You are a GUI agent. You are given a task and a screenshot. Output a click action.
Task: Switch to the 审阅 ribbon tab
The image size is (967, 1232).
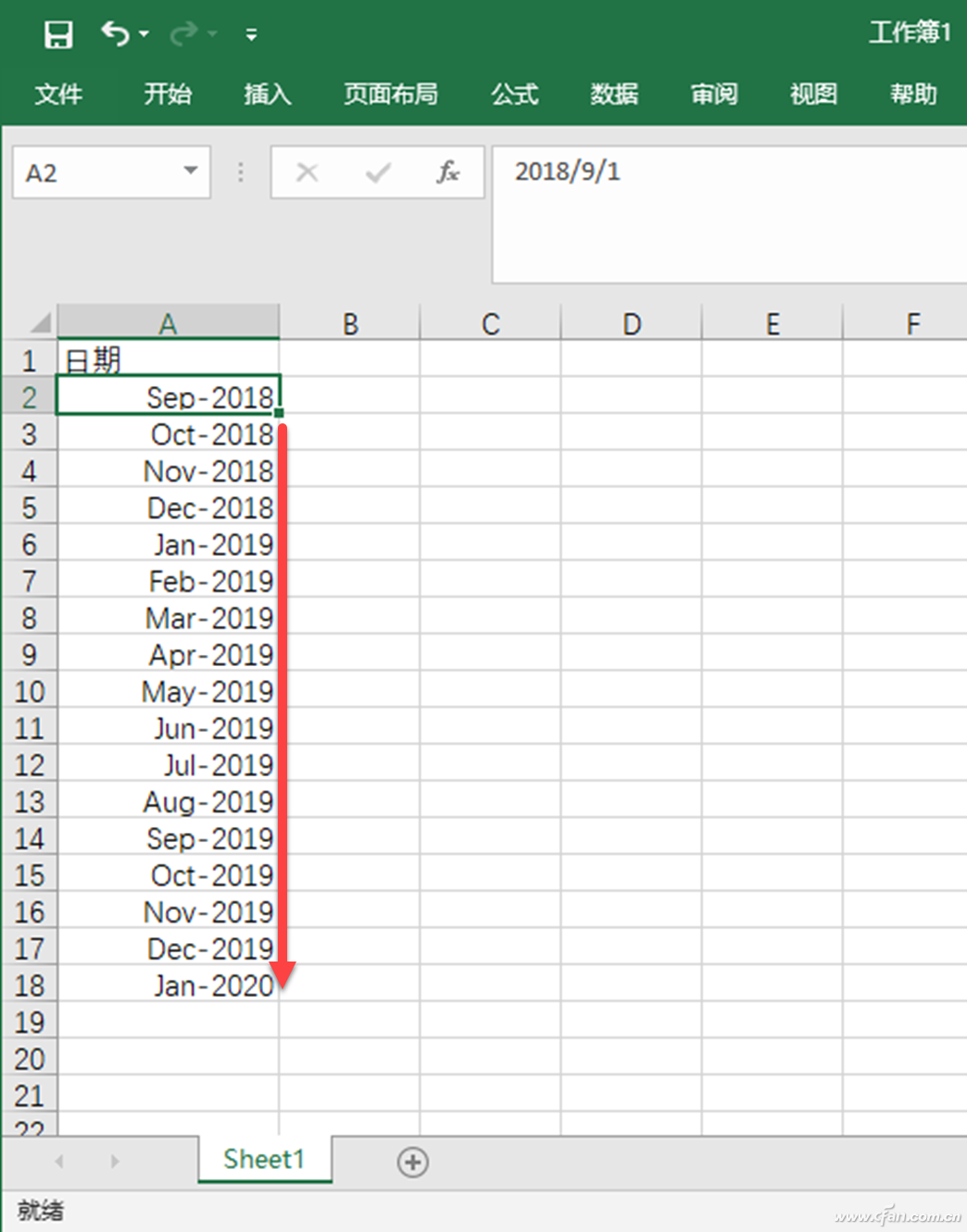[714, 94]
